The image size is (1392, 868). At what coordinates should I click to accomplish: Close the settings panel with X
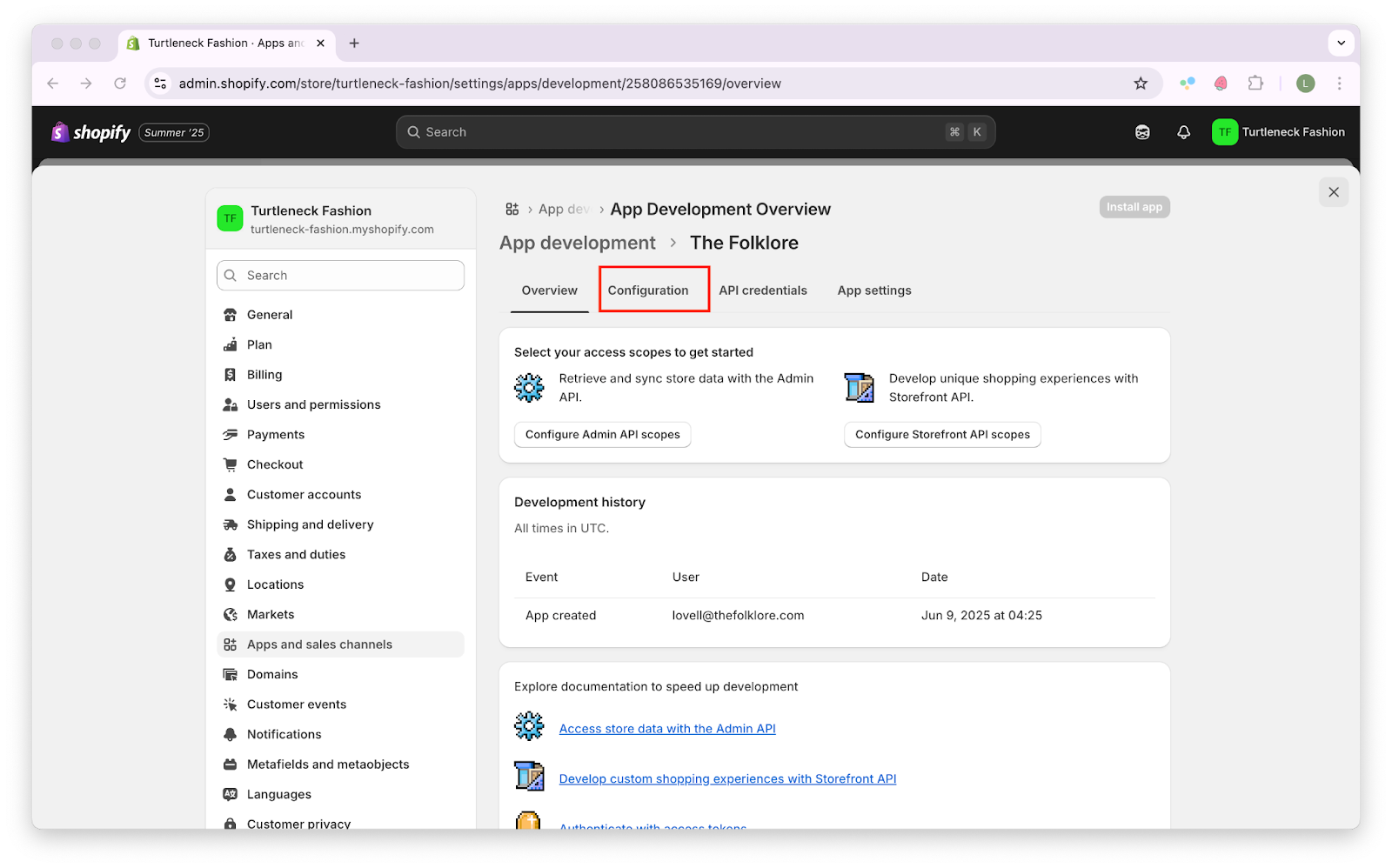(x=1333, y=192)
